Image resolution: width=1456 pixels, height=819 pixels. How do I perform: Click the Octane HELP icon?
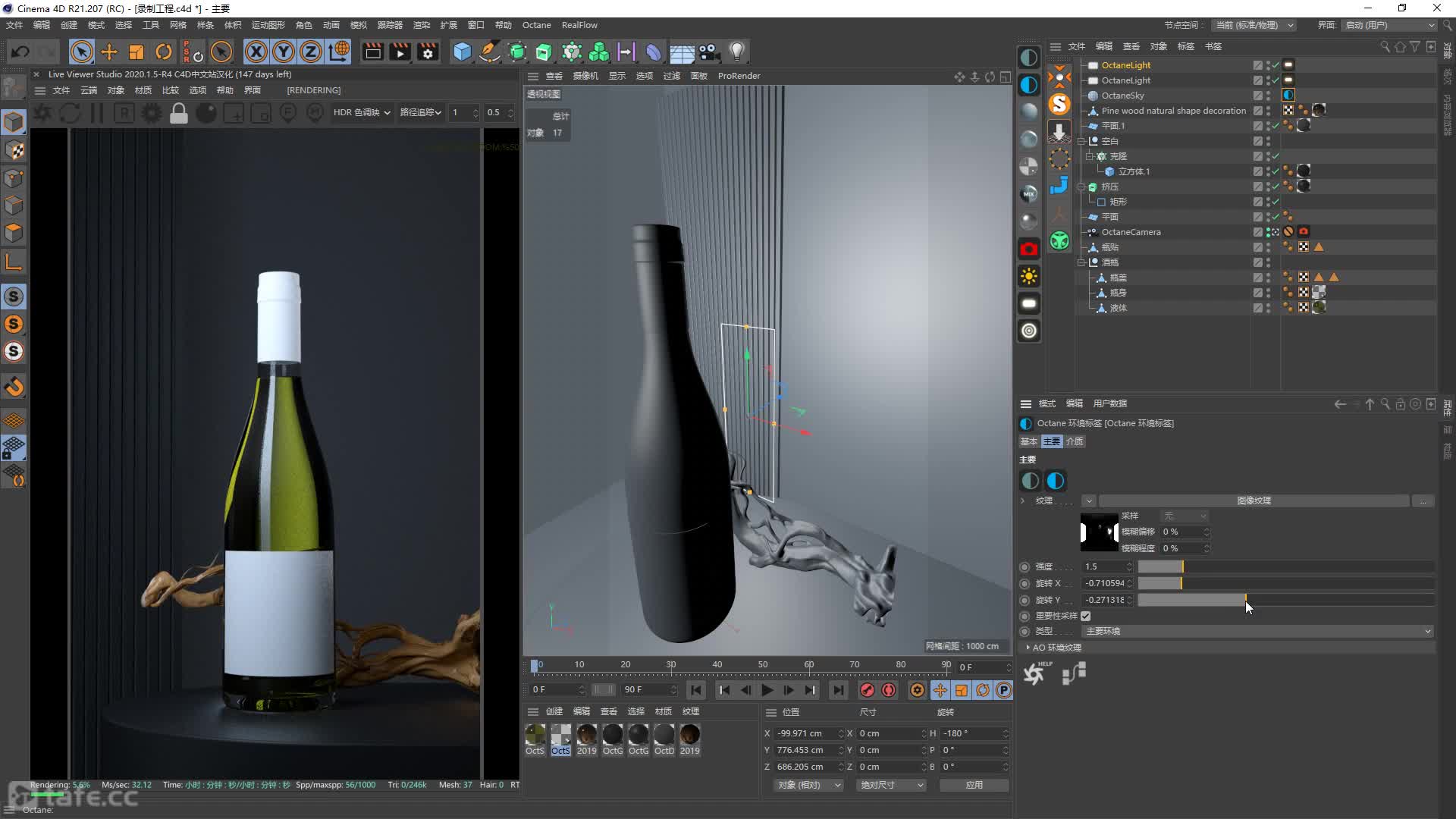(1036, 673)
